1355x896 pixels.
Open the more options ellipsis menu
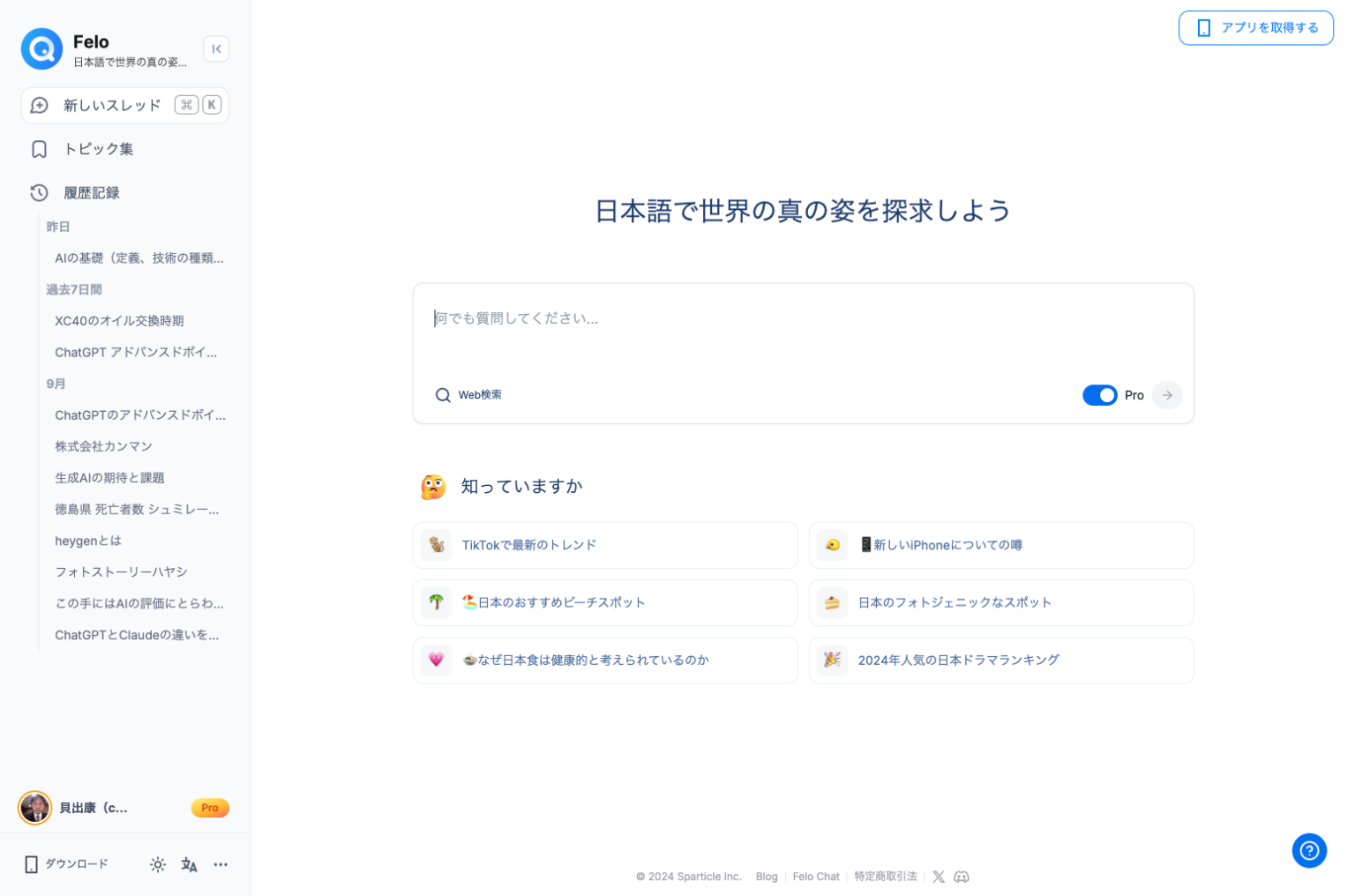click(221, 865)
